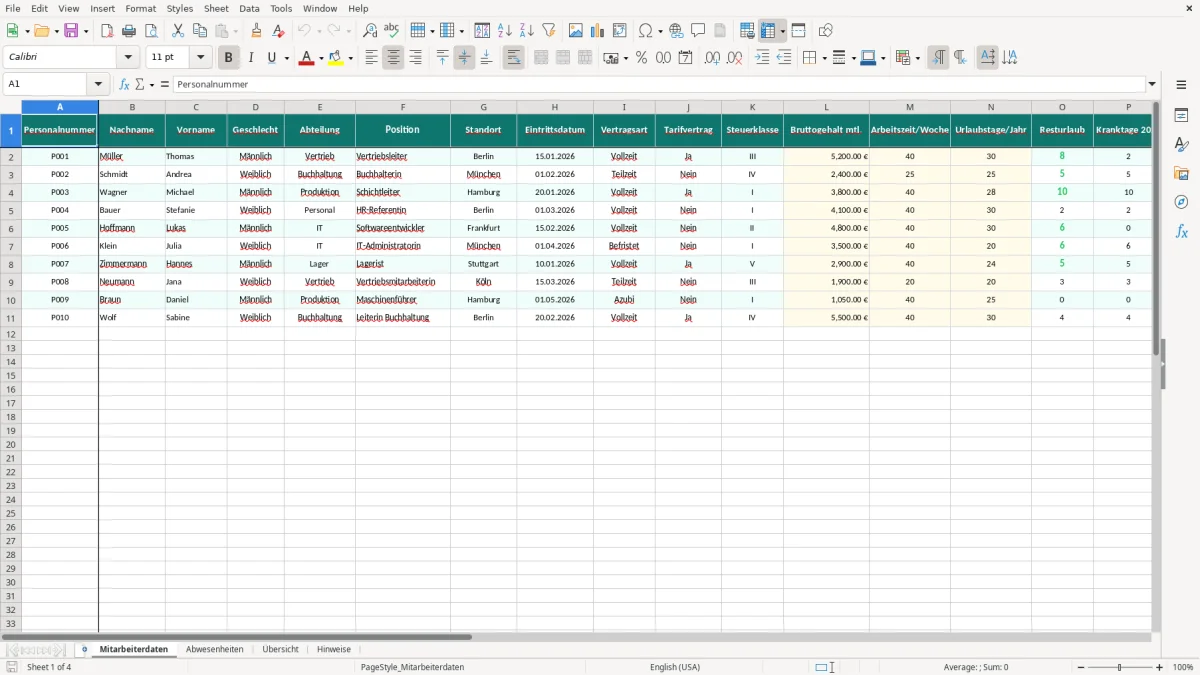Increase indent
The height and width of the screenshot is (675, 1200).
pos(762,58)
